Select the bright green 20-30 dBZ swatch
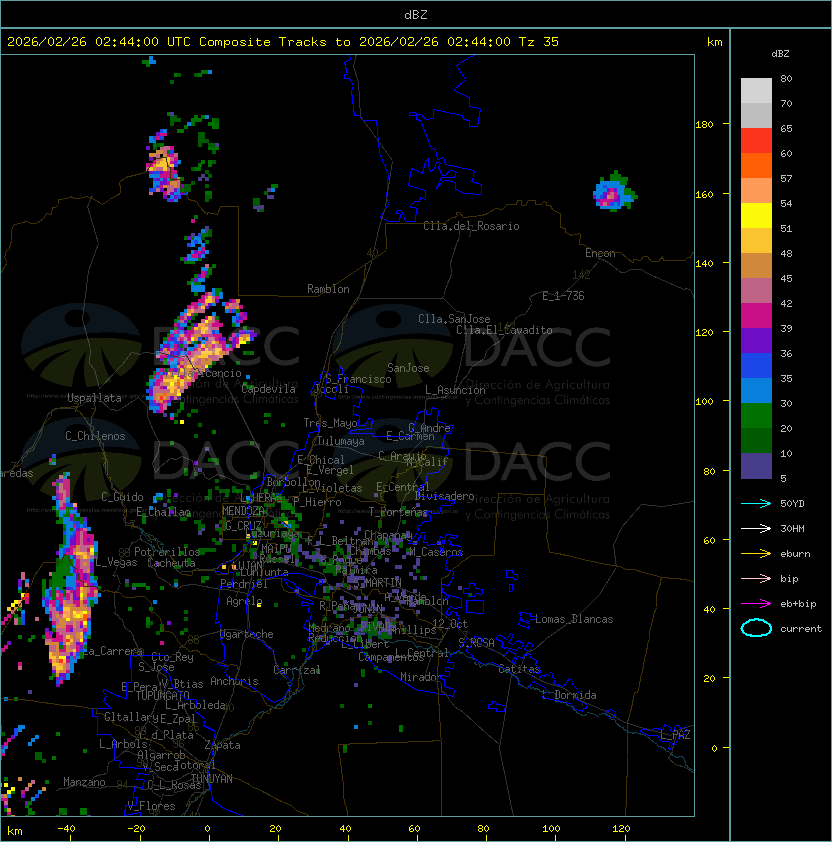Screen dimensions: 832x842 click(x=756, y=416)
